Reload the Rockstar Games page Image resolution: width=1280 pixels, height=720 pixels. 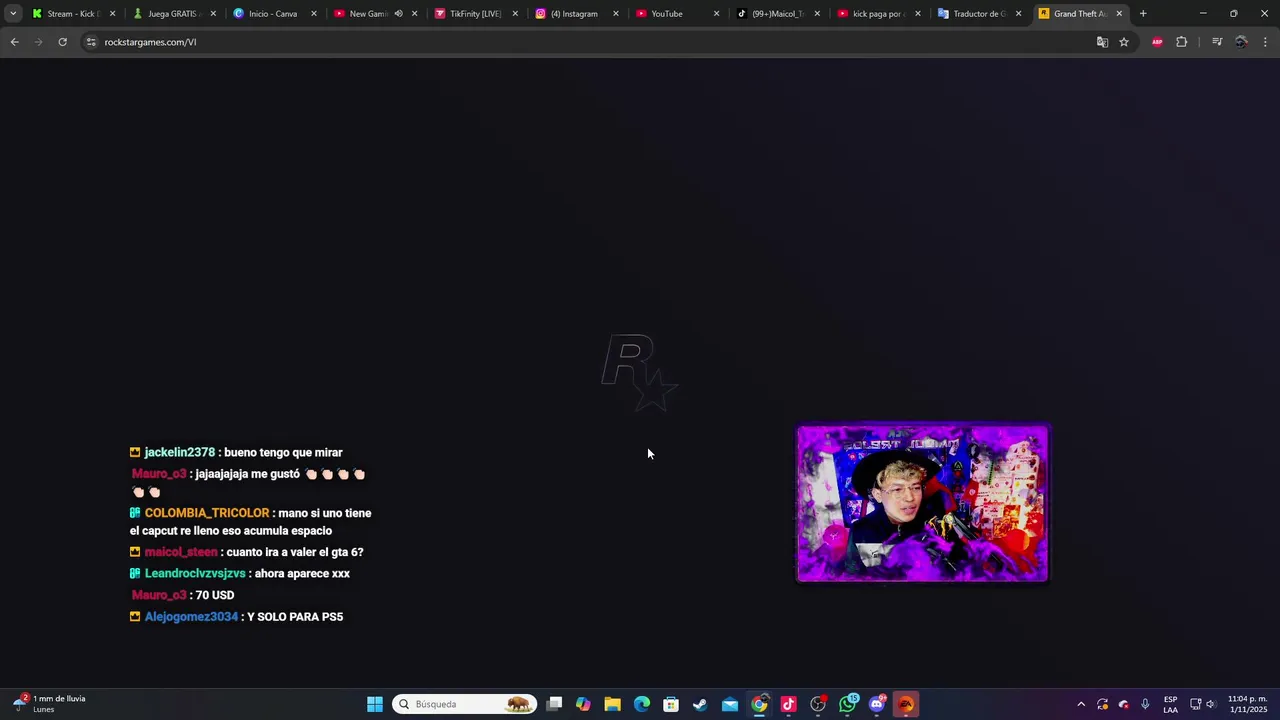62,42
